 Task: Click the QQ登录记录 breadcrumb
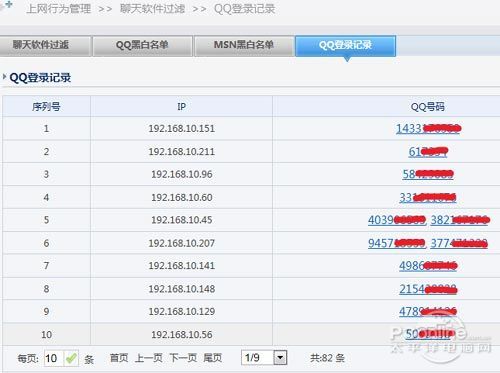click(245, 9)
